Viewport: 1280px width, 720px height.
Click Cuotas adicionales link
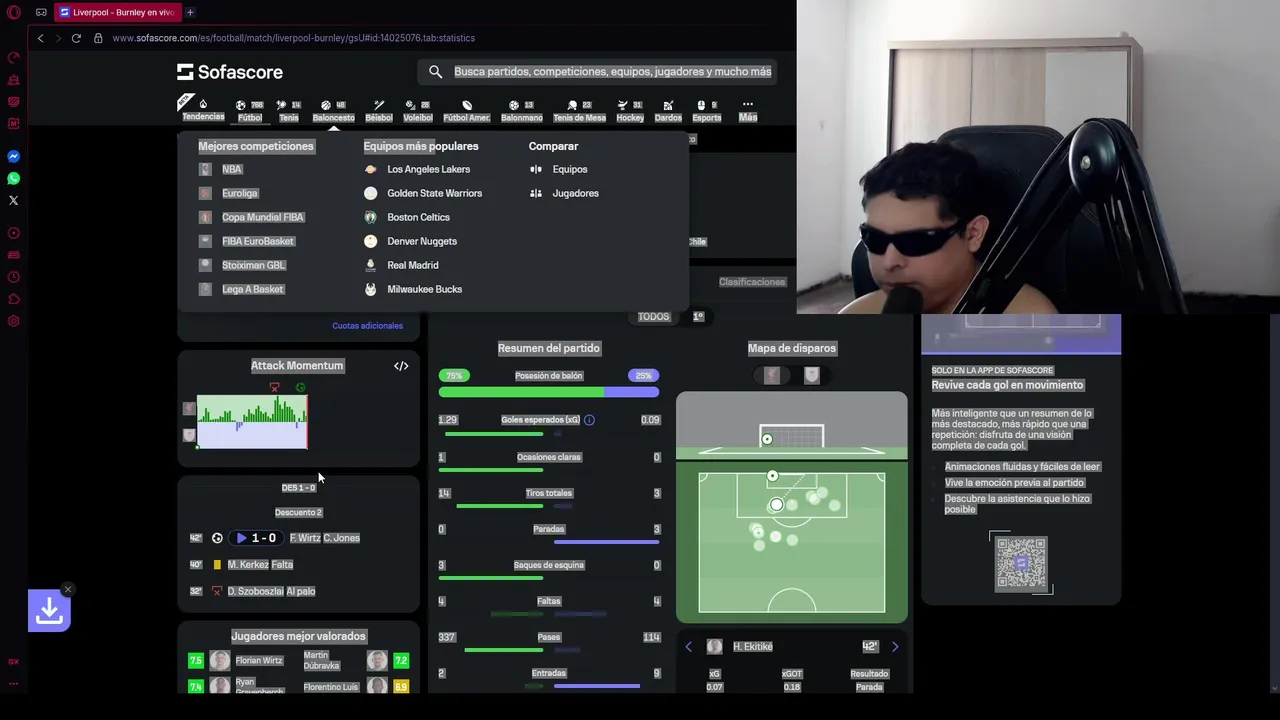tap(367, 326)
